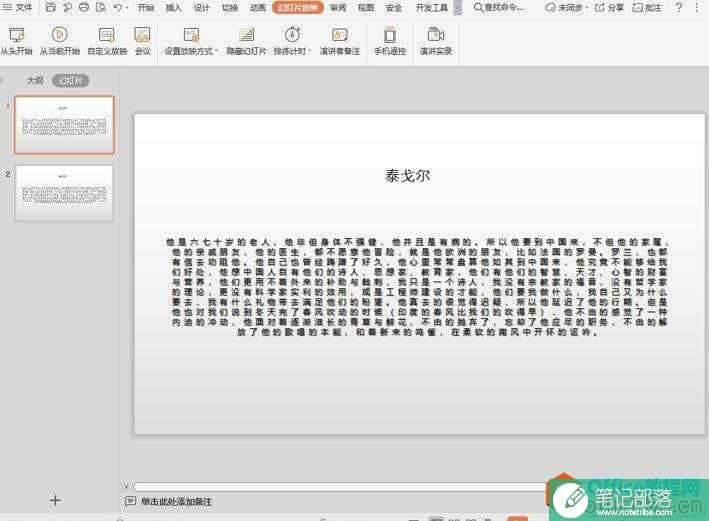
Task: Add a new slide with plus icon
Action: click(x=55, y=500)
